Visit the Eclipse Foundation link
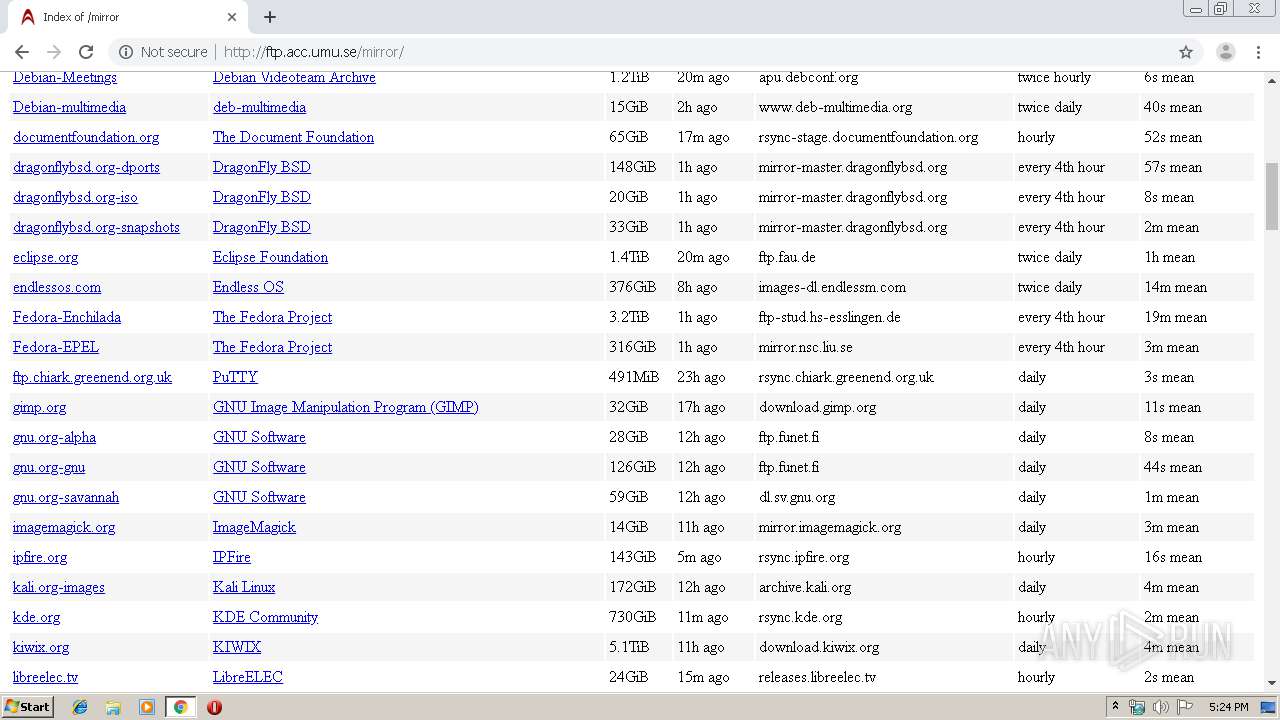This screenshot has height=720, width=1280. pyautogui.click(x=270, y=257)
